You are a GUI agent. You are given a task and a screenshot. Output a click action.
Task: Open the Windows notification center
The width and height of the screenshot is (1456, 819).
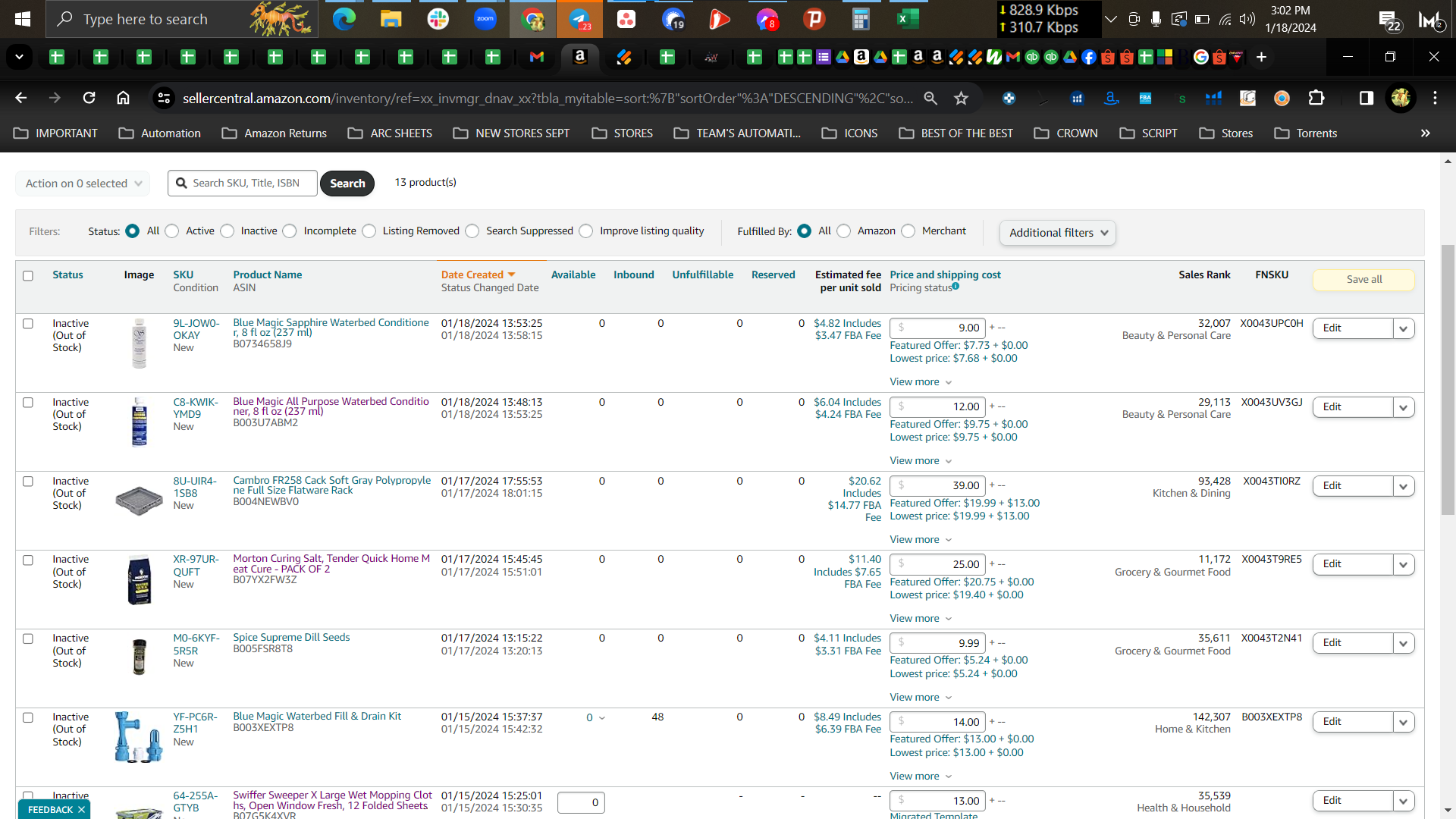pyautogui.click(x=1389, y=20)
